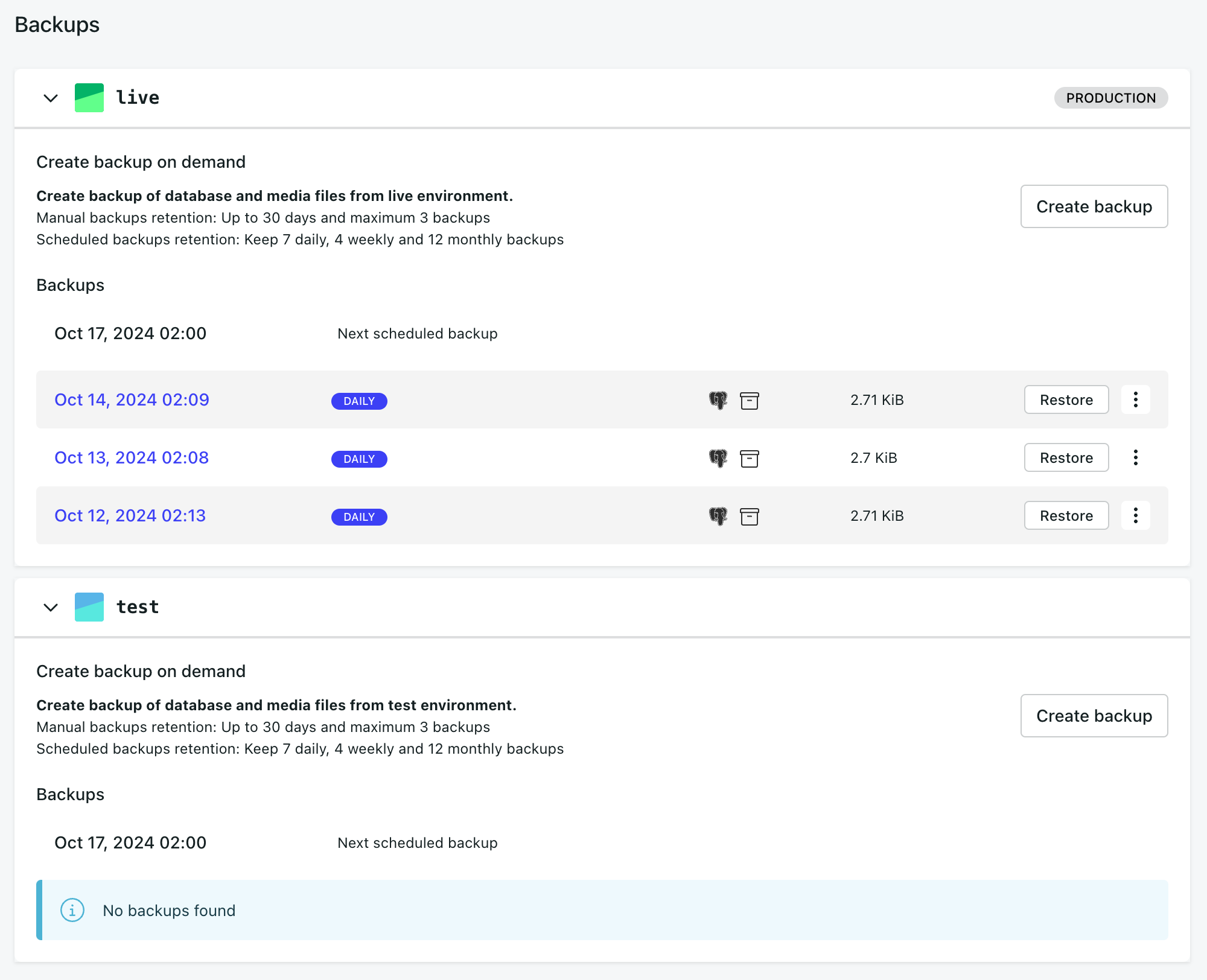Image resolution: width=1207 pixels, height=980 pixels.
Task: Click DAILY tag on Oct 12 backup
Action: (x=359, y=517)
